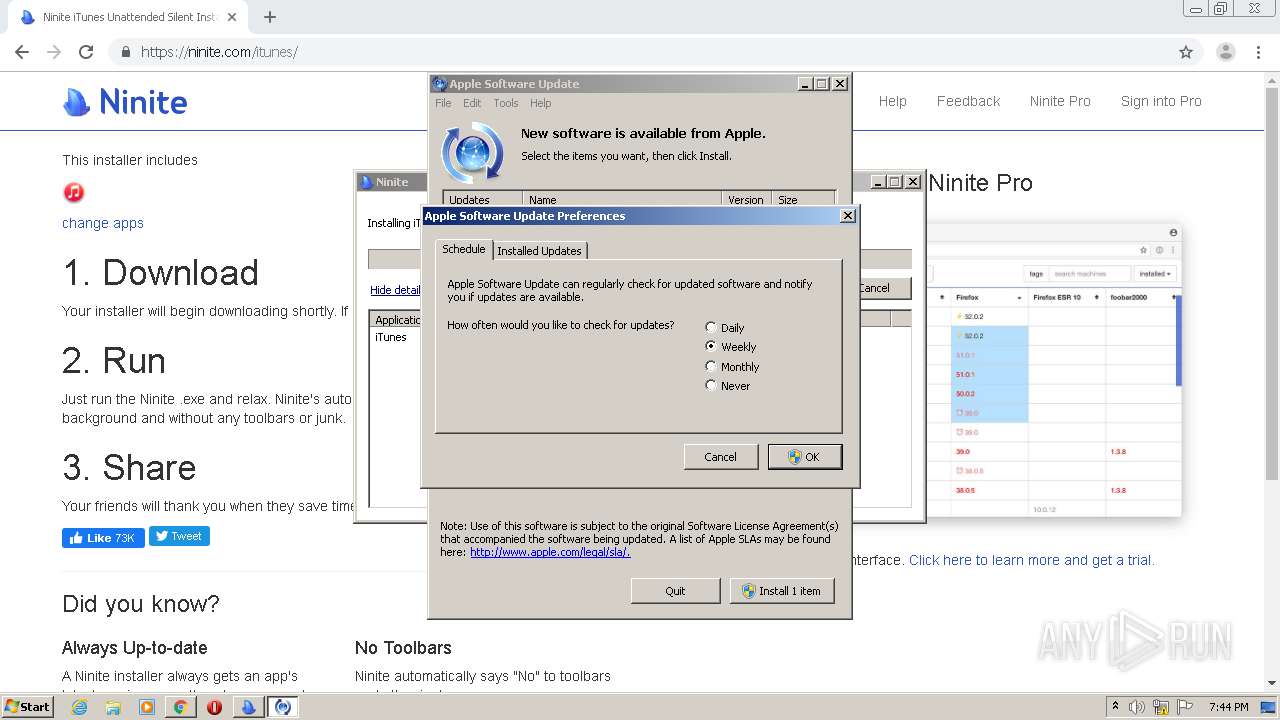Image resolution: width=1280 pixels, height=720 pixels.
Task: Sort updates by the Name column header
Action: point(622,199)
